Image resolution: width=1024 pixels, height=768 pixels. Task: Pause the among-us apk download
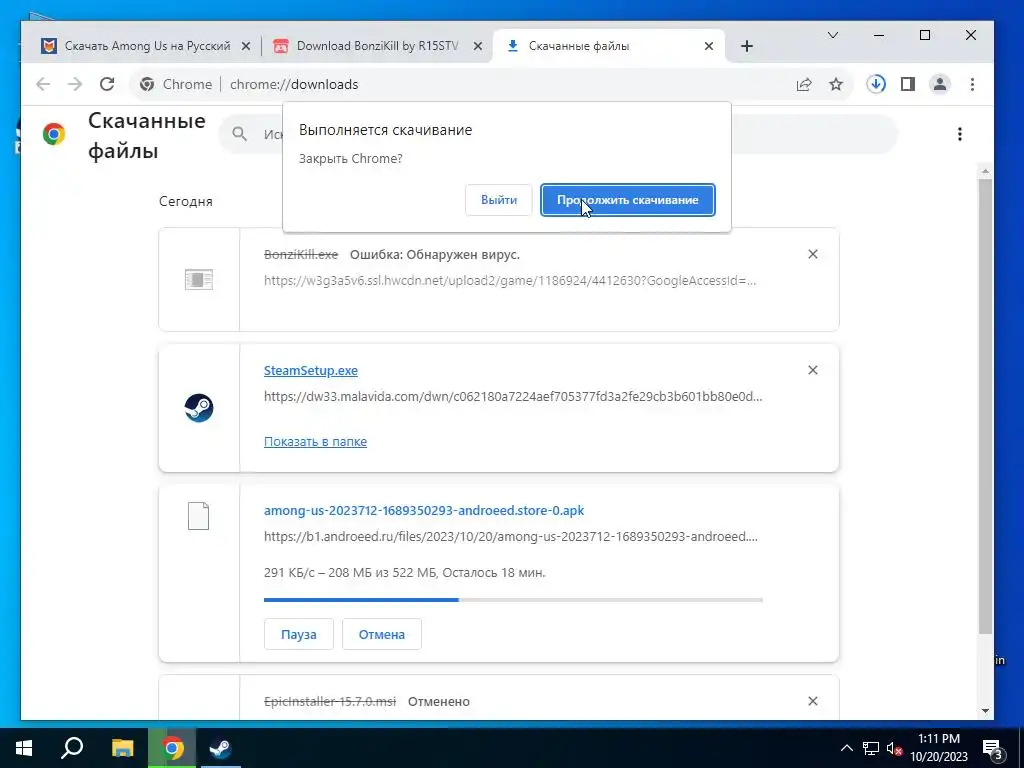[x=298, y=634]
